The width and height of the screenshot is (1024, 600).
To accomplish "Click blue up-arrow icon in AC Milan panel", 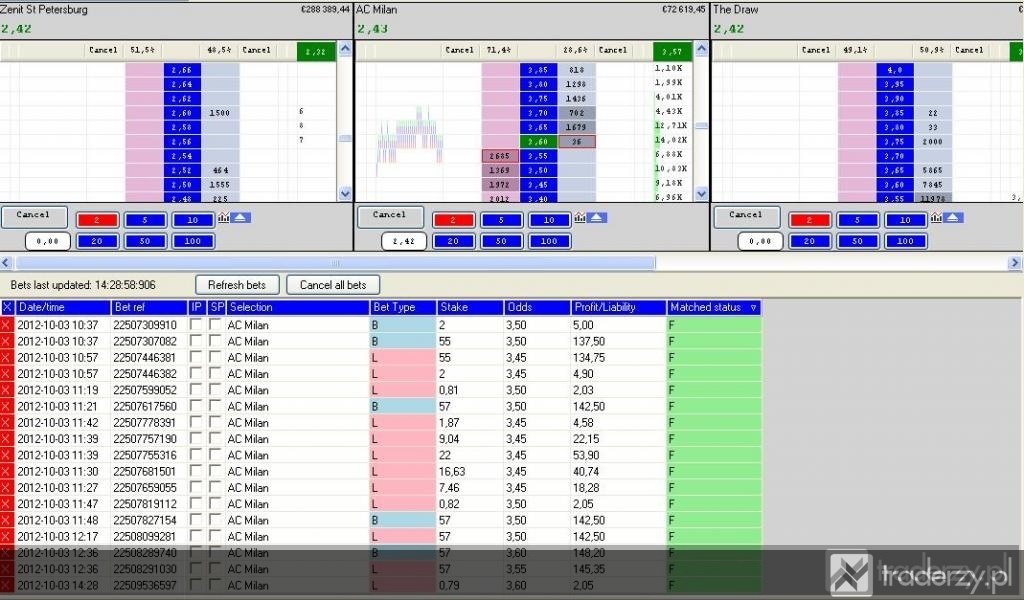I will click(x=596, y=218).
